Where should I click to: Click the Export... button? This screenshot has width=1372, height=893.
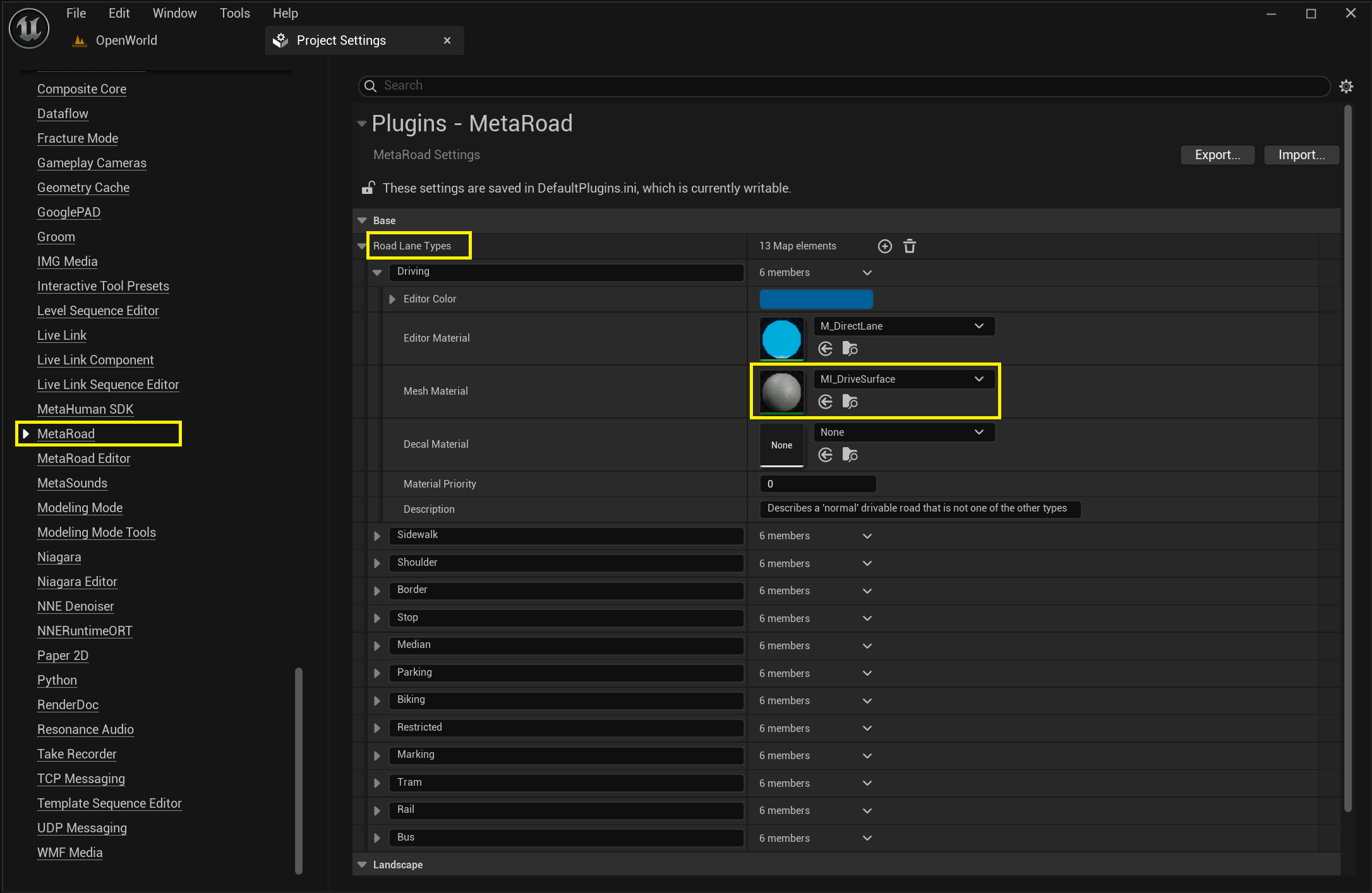(x=1217, y=155)
